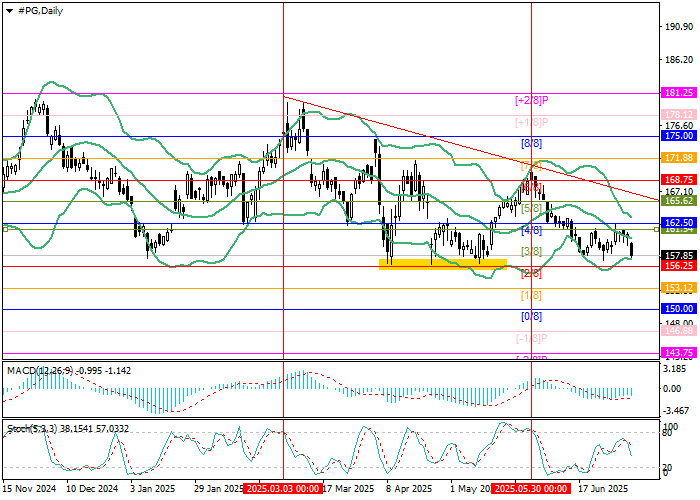Click the chart shift triangle at top-left

coord(7,9)
